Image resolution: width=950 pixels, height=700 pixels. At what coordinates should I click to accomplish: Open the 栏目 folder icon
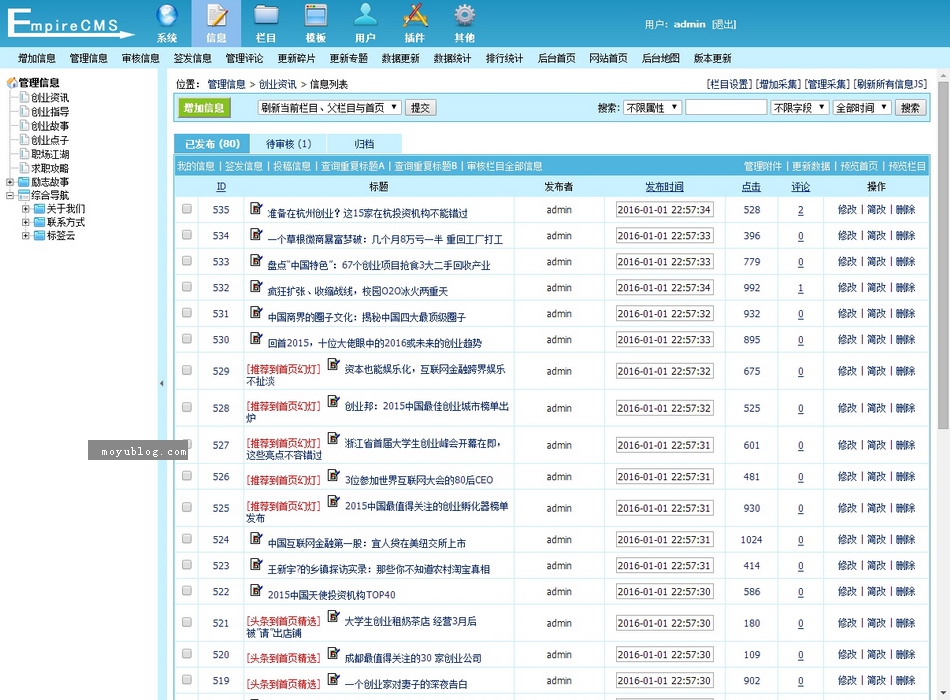tap(266, 16)
